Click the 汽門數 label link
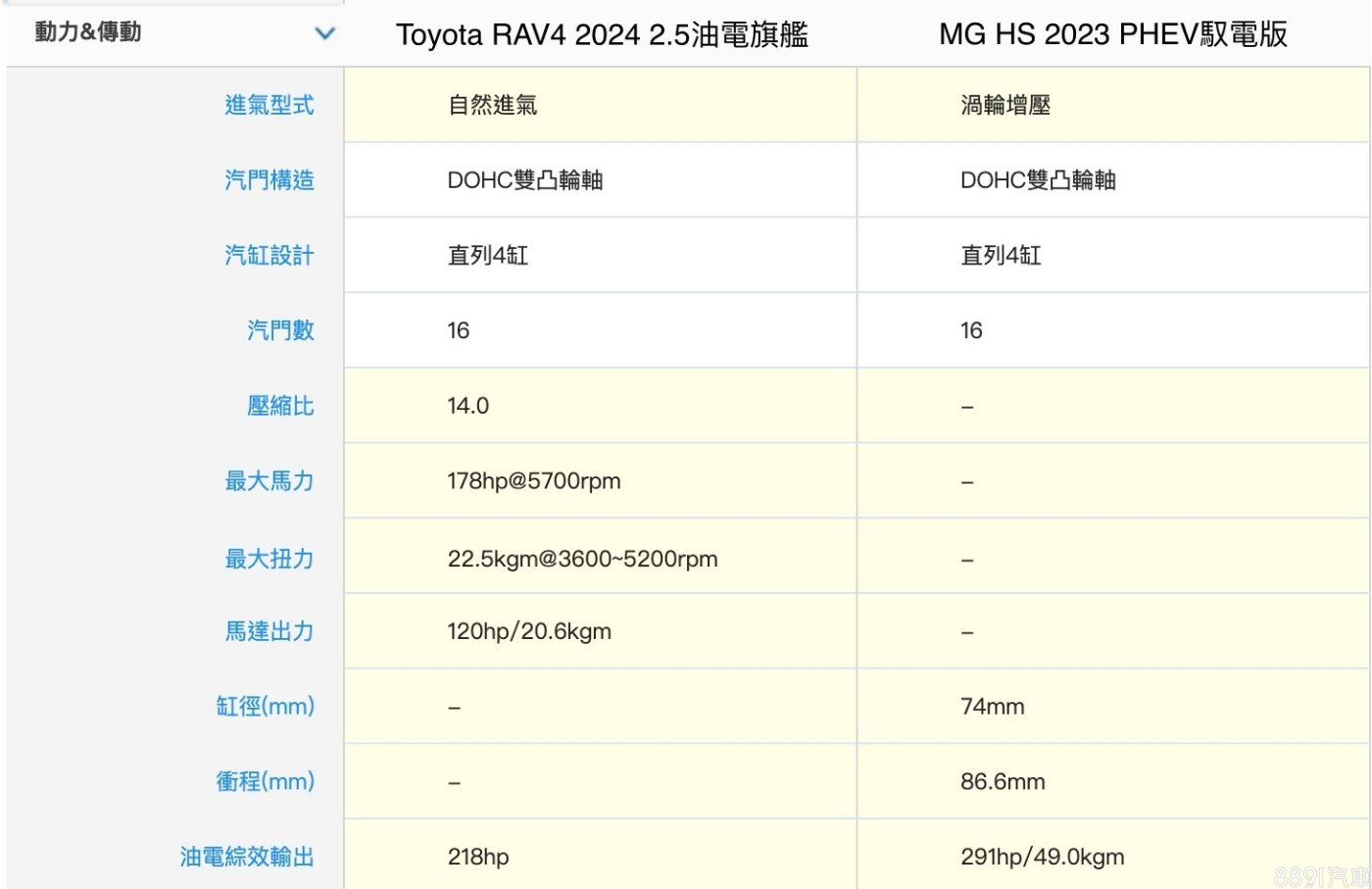 coord(280,330)
